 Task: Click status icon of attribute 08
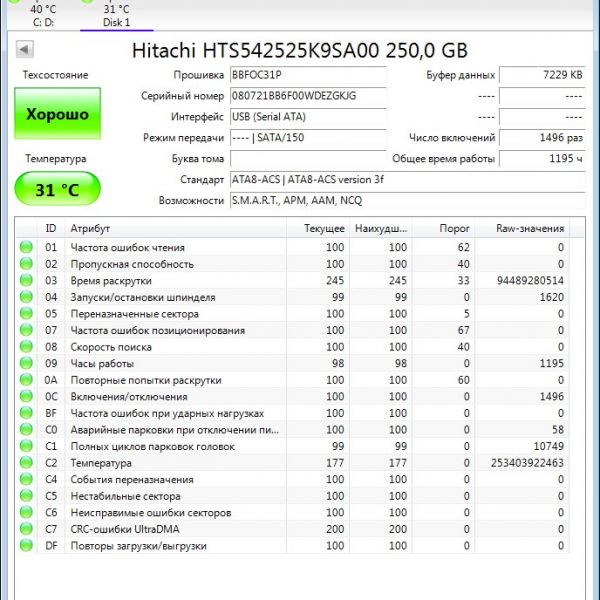(26, 346)
